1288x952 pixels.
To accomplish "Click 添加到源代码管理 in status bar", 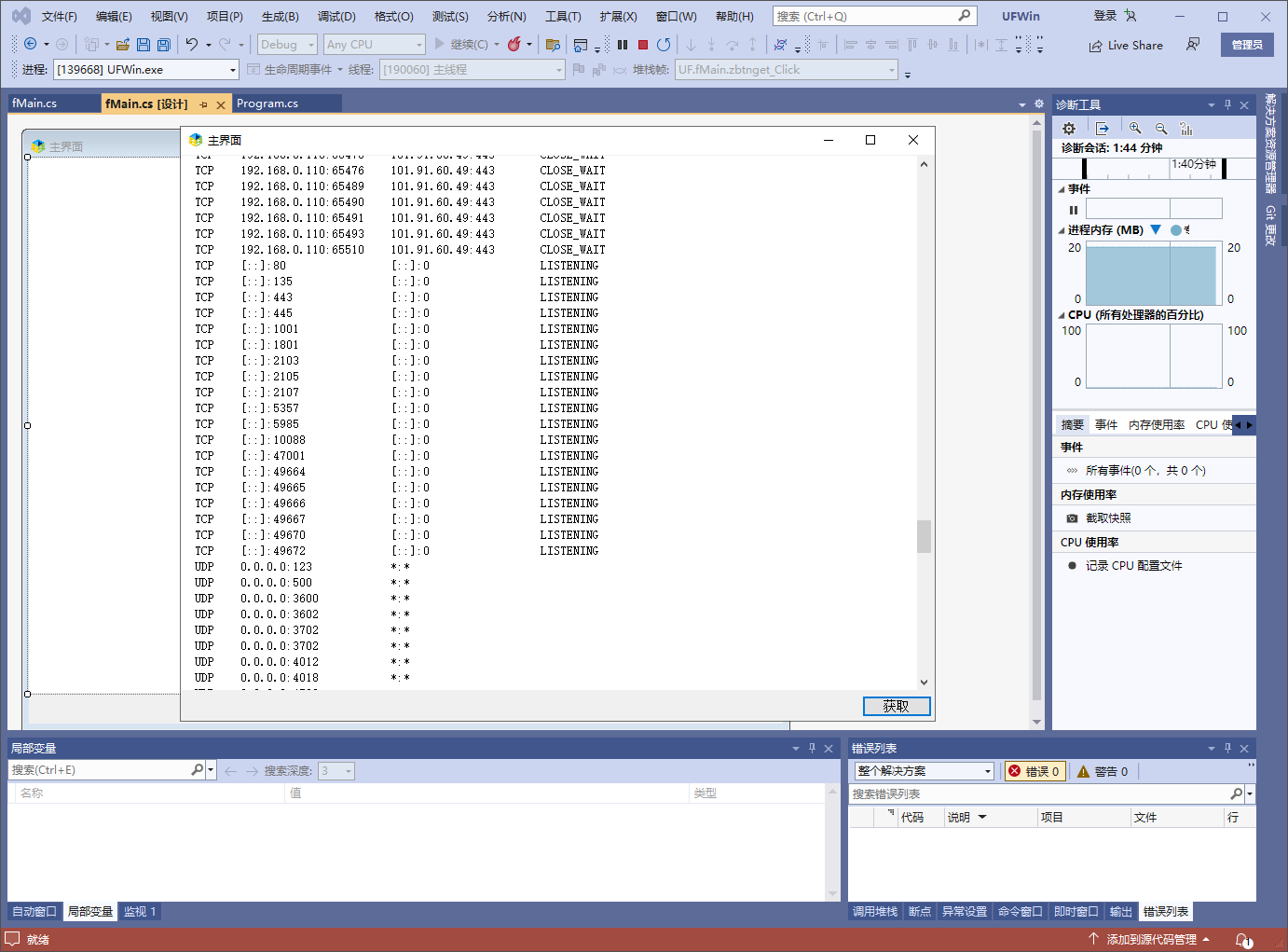I will (x=1150, y=940).
